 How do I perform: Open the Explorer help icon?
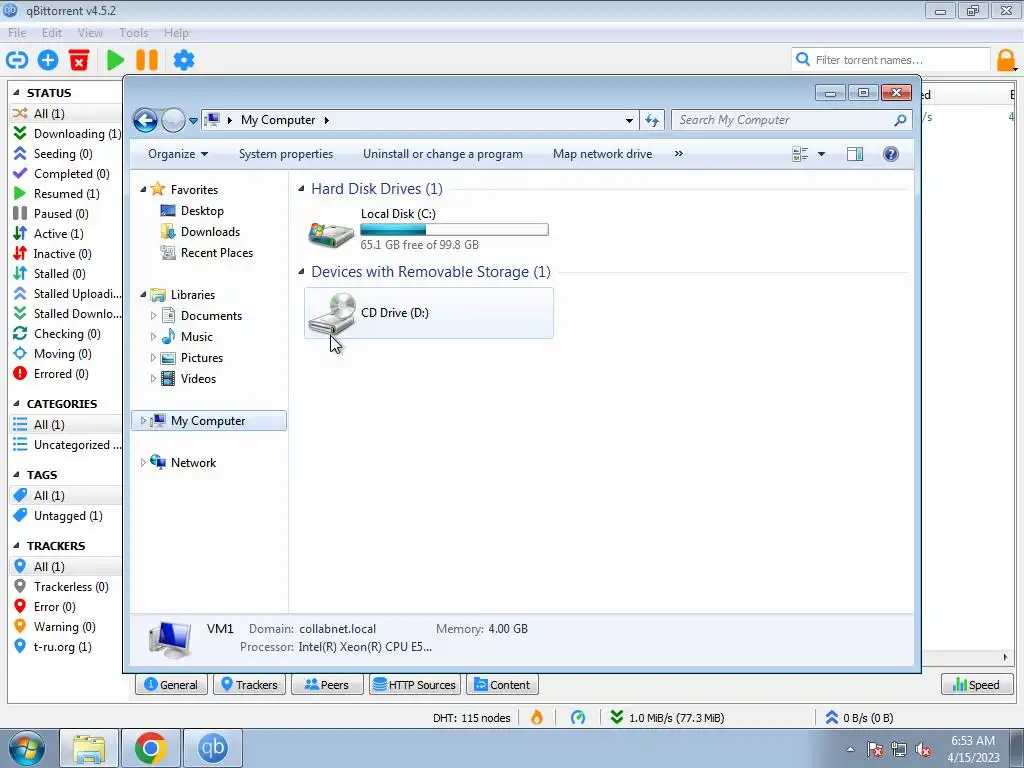pyautogui.click(x=891, y=154)
